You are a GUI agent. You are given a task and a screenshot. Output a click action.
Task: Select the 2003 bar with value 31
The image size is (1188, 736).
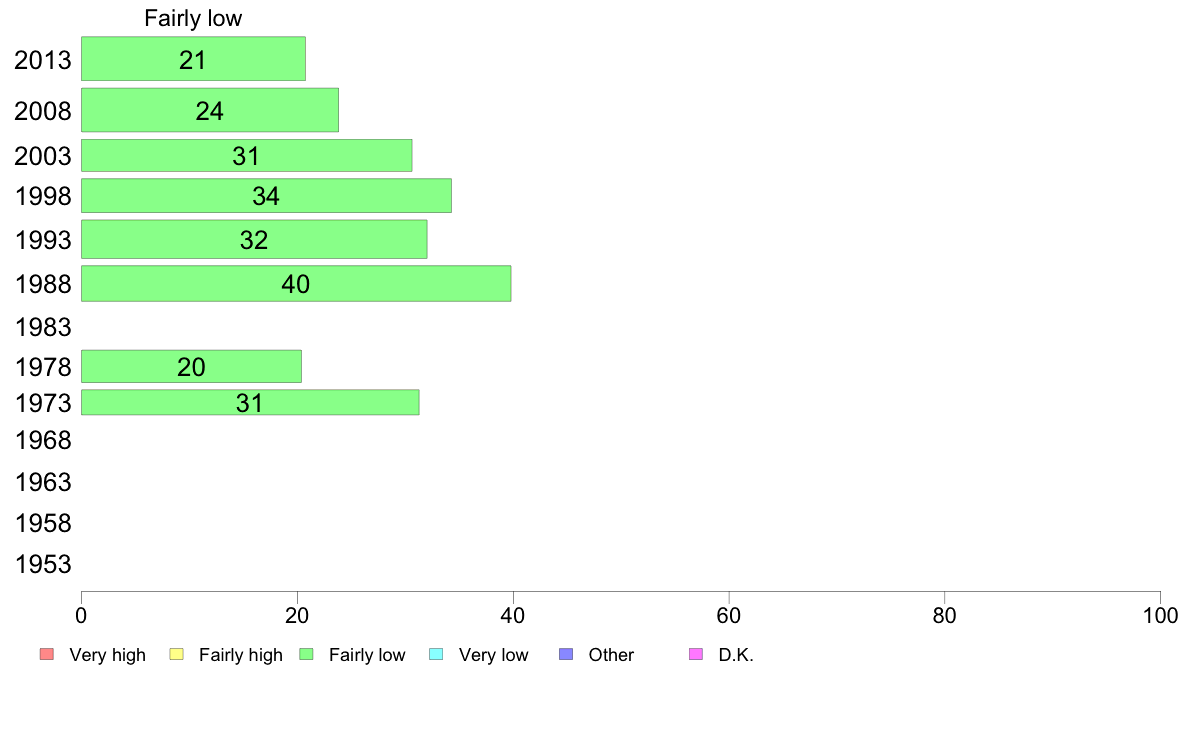coord(246,155)
